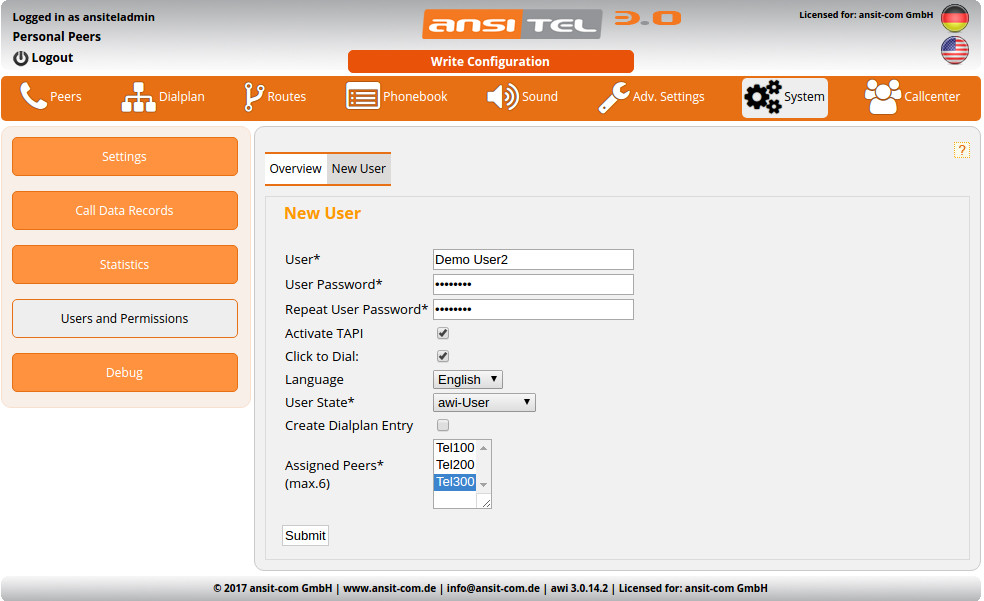Viewport: 984px width, 601px height.
Task: Open the Routes branch icon
Action: (254, 97)
